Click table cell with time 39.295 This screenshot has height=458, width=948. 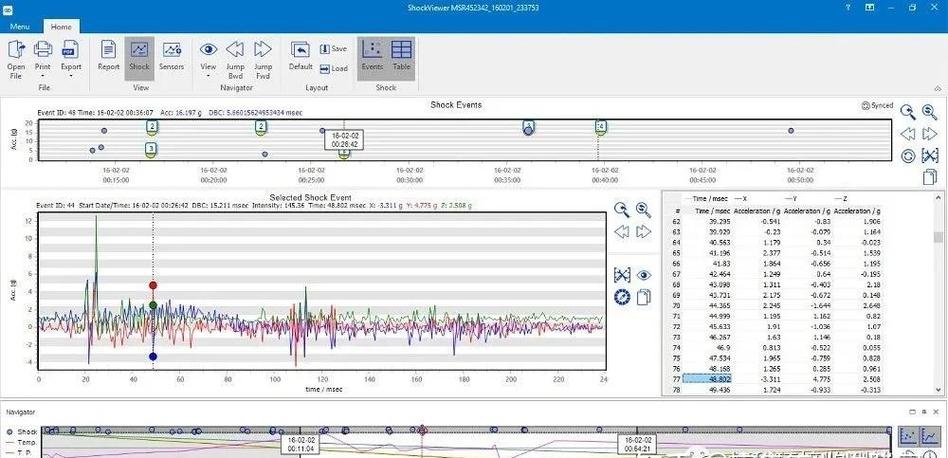click(706, 221)
